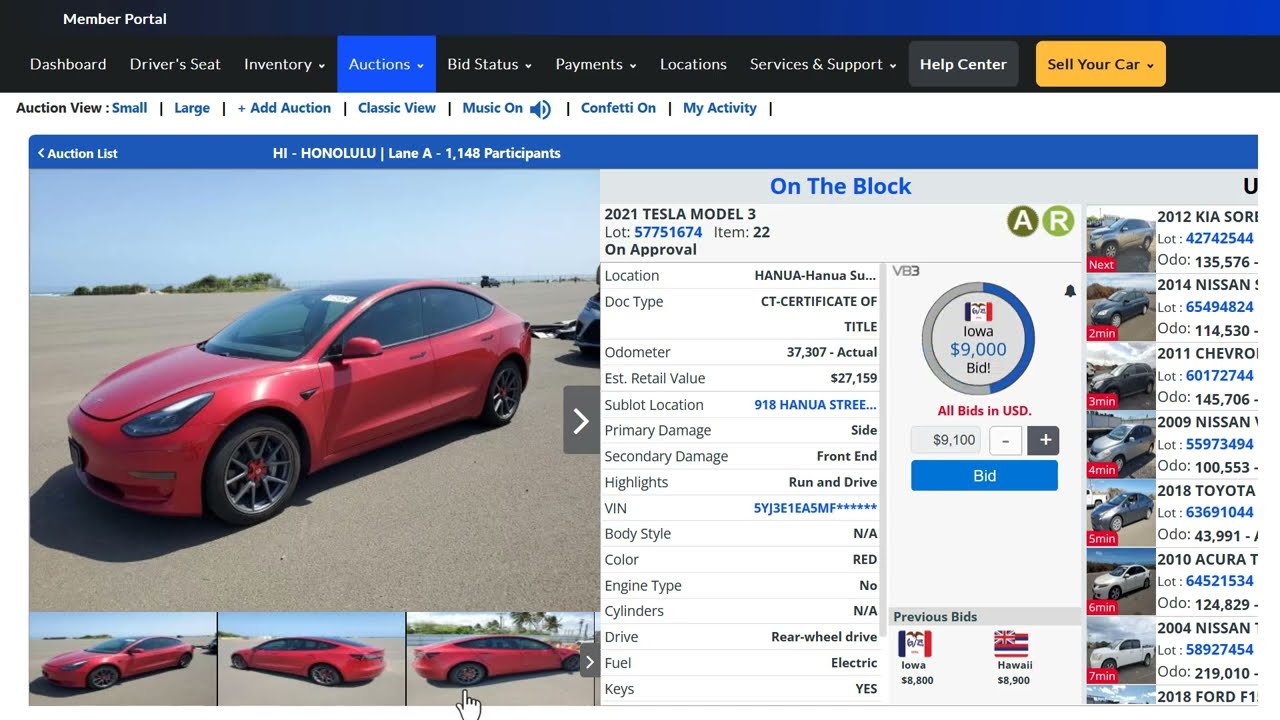Click 2004 Nissan thumbnail marked 7min

tap(1121, 651)
